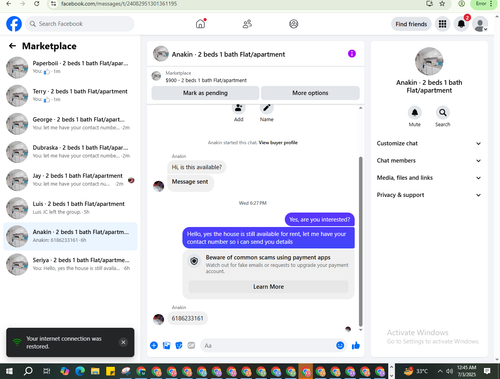Open File Explorer from taskbar

[95, 371]
